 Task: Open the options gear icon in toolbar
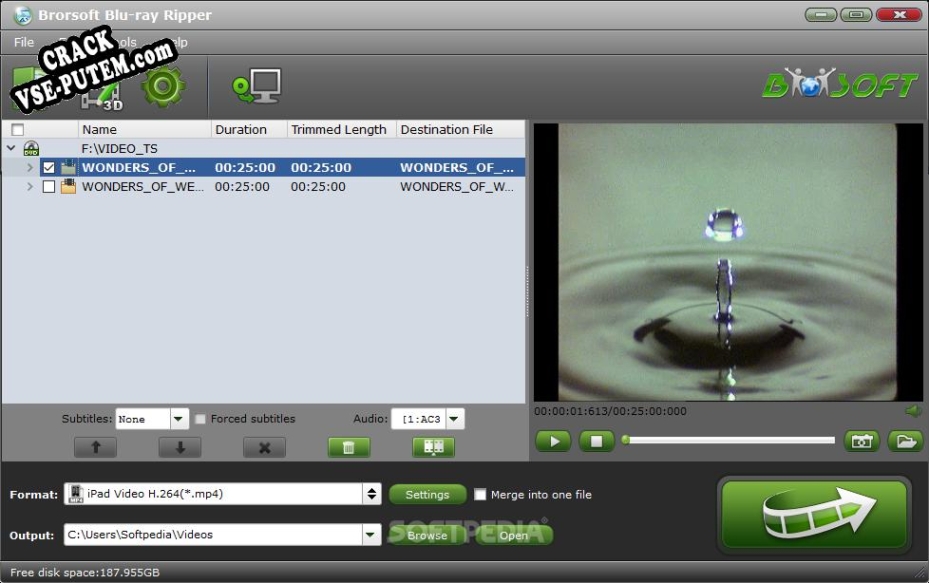pyautogui.click(x=163, y=87)
